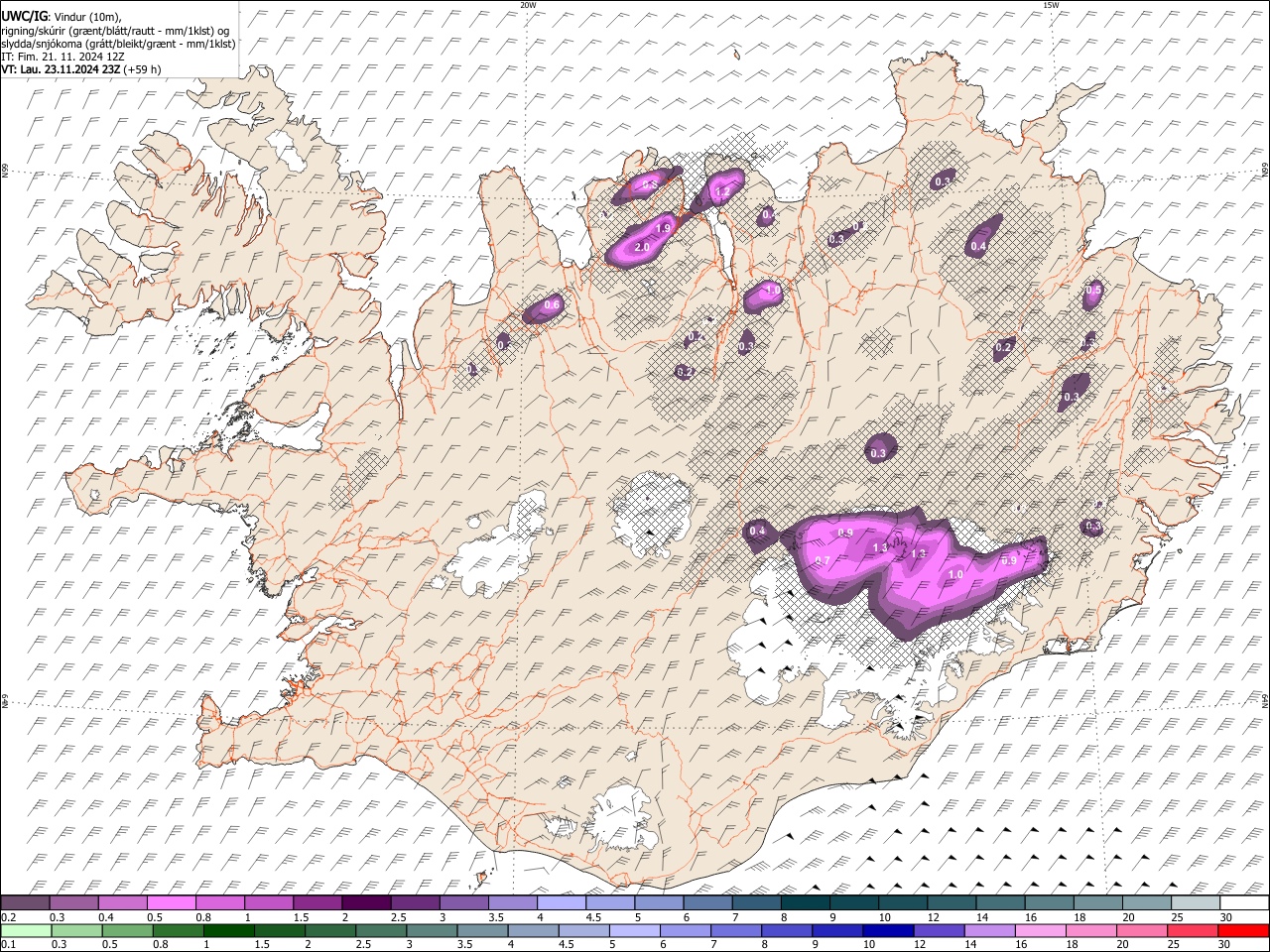Click top-row legend swatch between 4 and 4.5
Viewport: 1270px width, 952px height.
[562, 903]
